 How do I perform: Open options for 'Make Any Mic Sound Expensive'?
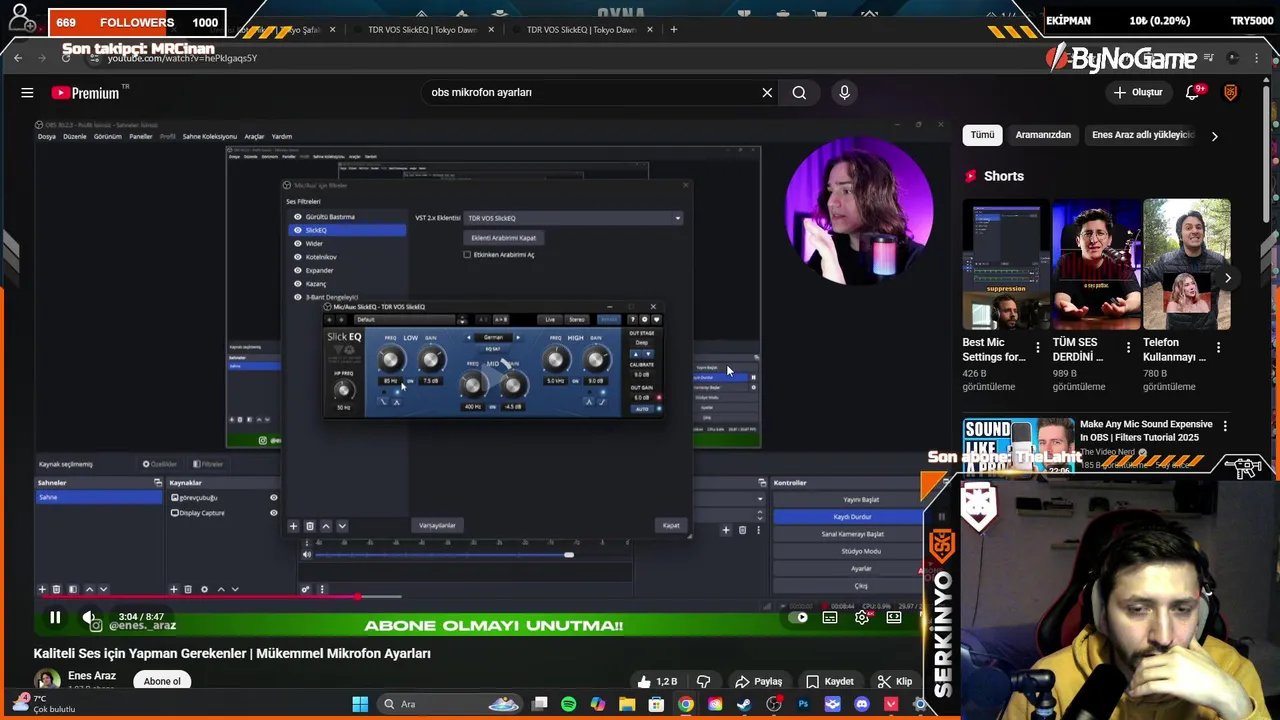pyautogui.click(x=1225, y=426)
